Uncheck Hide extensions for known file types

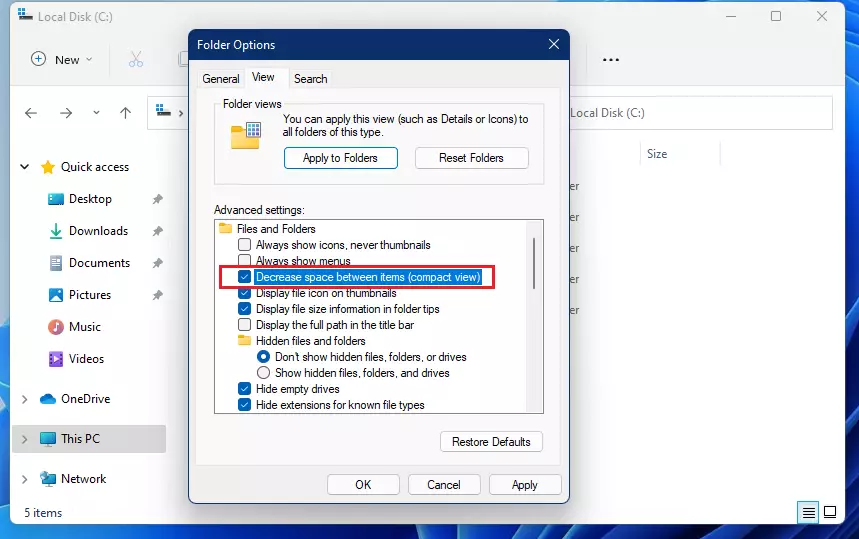[245, 405]
